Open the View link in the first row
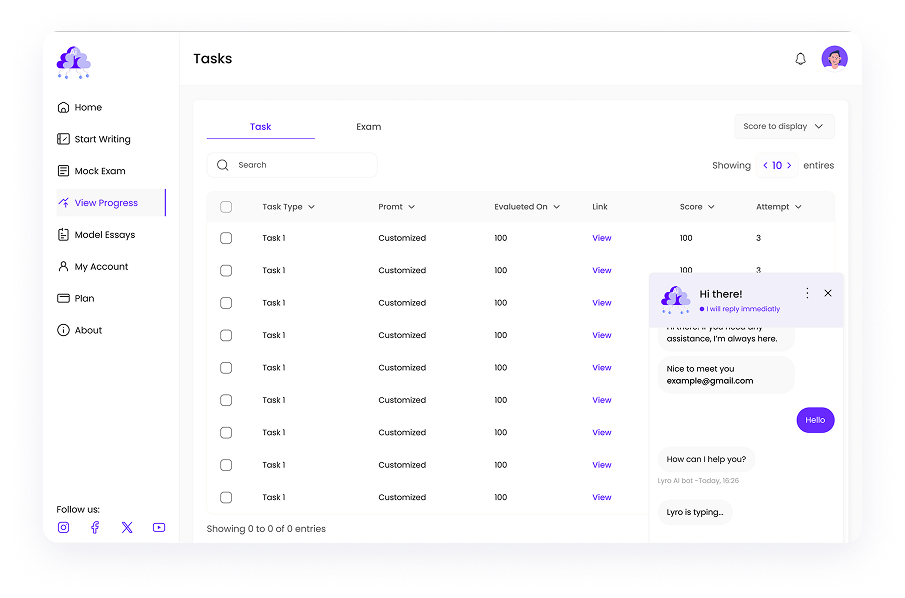Screen dimensions: 905x598 coord(601,238)
